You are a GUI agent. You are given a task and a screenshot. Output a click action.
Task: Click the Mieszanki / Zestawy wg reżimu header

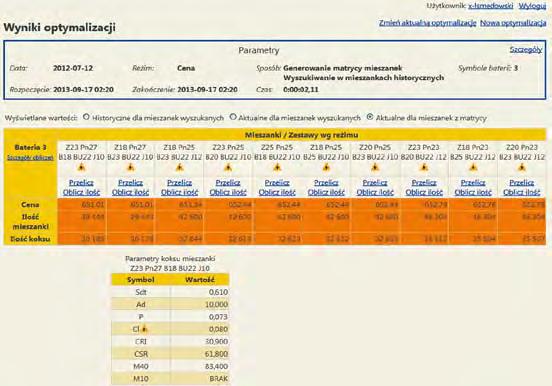point(301,135)
